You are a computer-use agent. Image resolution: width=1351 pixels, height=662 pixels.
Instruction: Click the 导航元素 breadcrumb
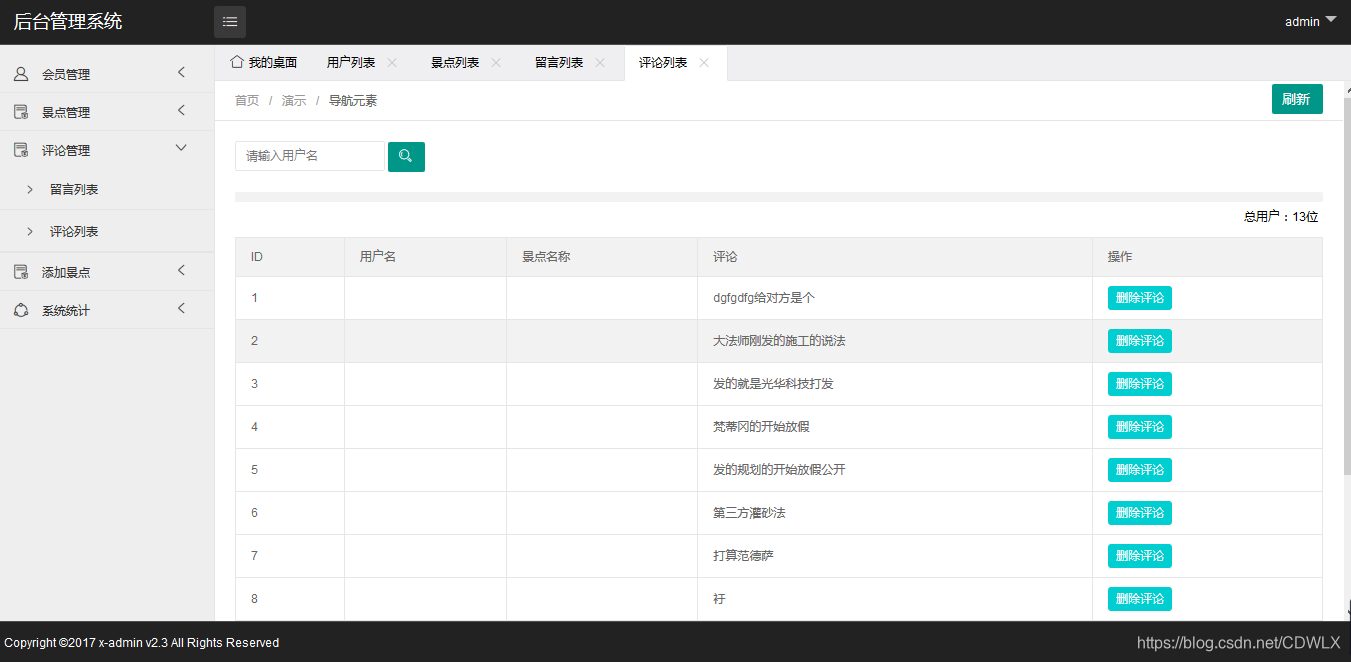(x=353, y=101)
